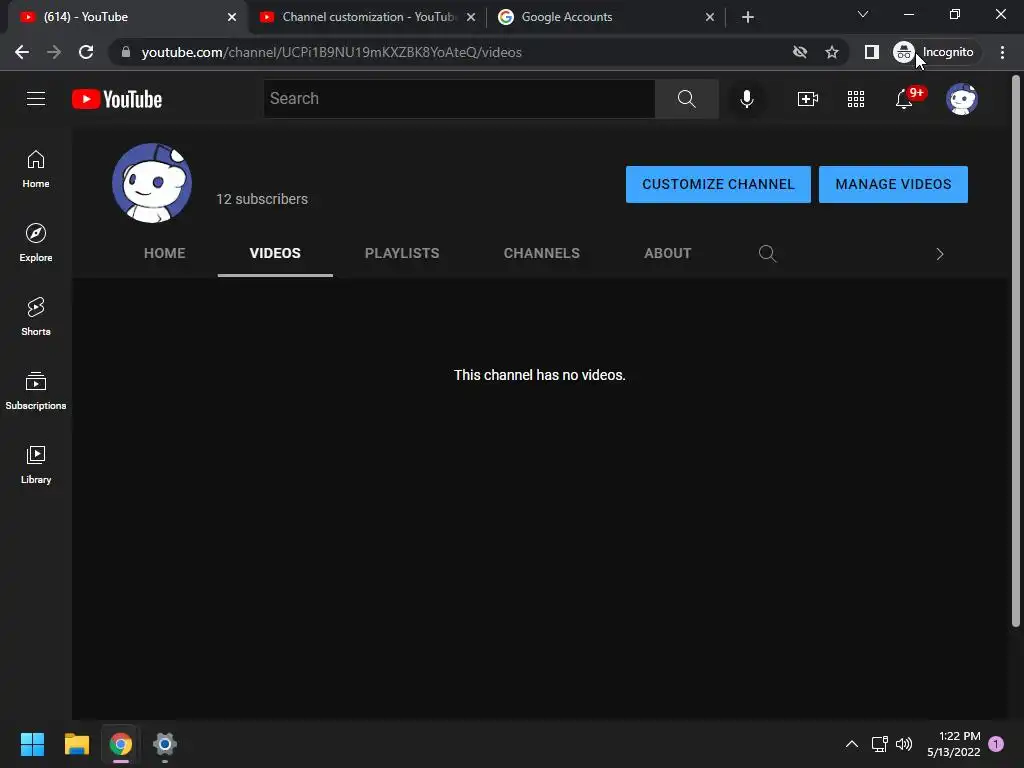Search within channel using magnifier icon
The width and height of the screenshot is (1024, 768).
click(x=767, y=253)
